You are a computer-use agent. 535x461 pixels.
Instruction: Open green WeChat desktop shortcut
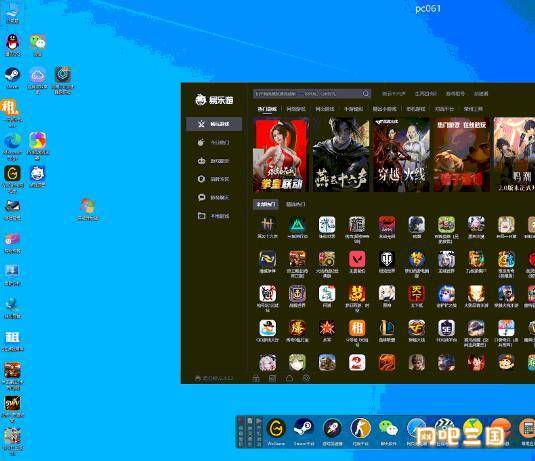coord(38,45)
